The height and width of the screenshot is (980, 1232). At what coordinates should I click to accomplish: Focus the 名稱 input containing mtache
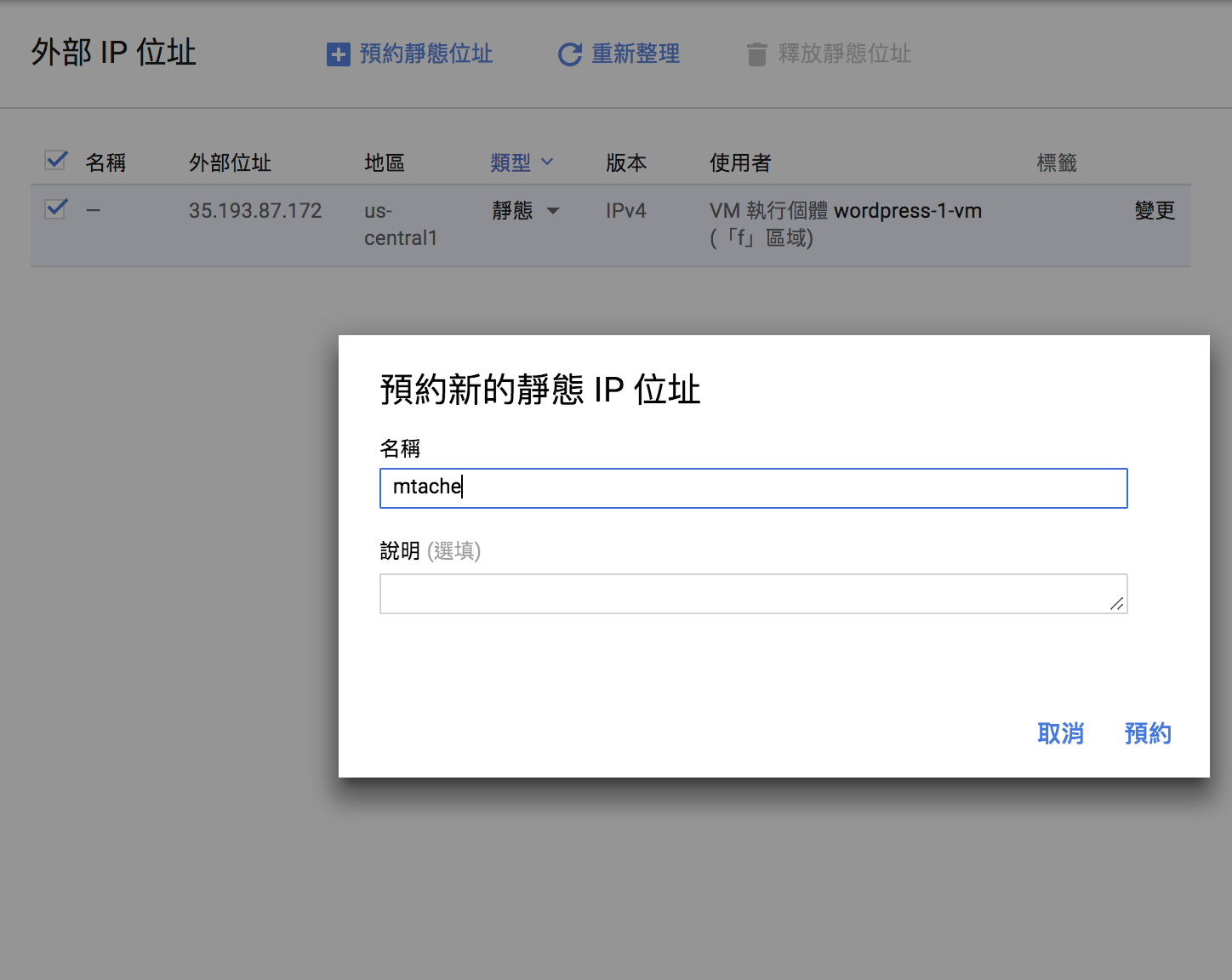pos(754,488)
